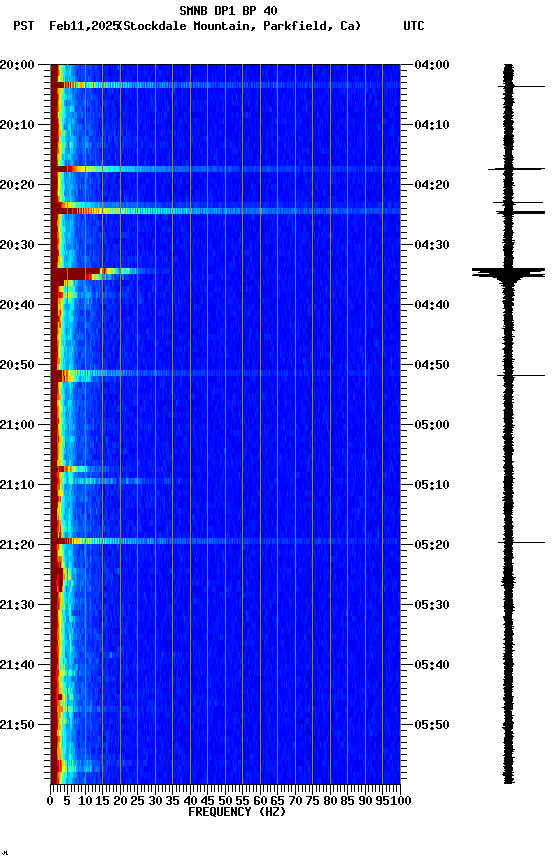Click the 04:30 UTC time label
Viewport: 552px width, 864px height.
tap(432, 245)
